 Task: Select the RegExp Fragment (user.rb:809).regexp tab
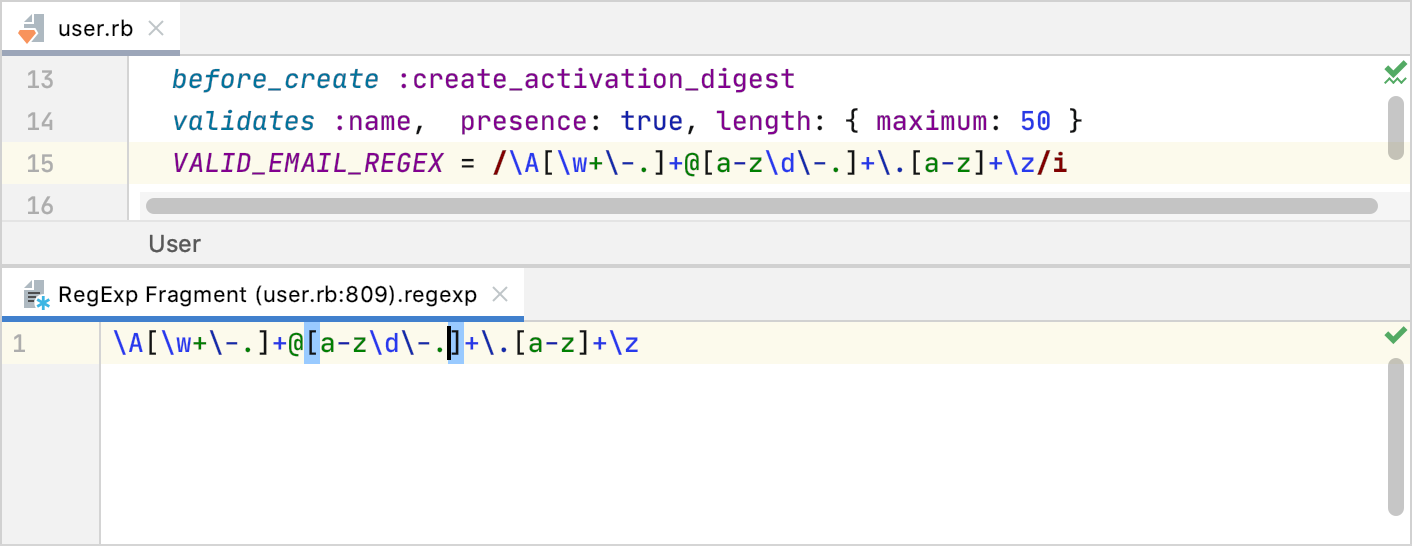pos(267,294)
